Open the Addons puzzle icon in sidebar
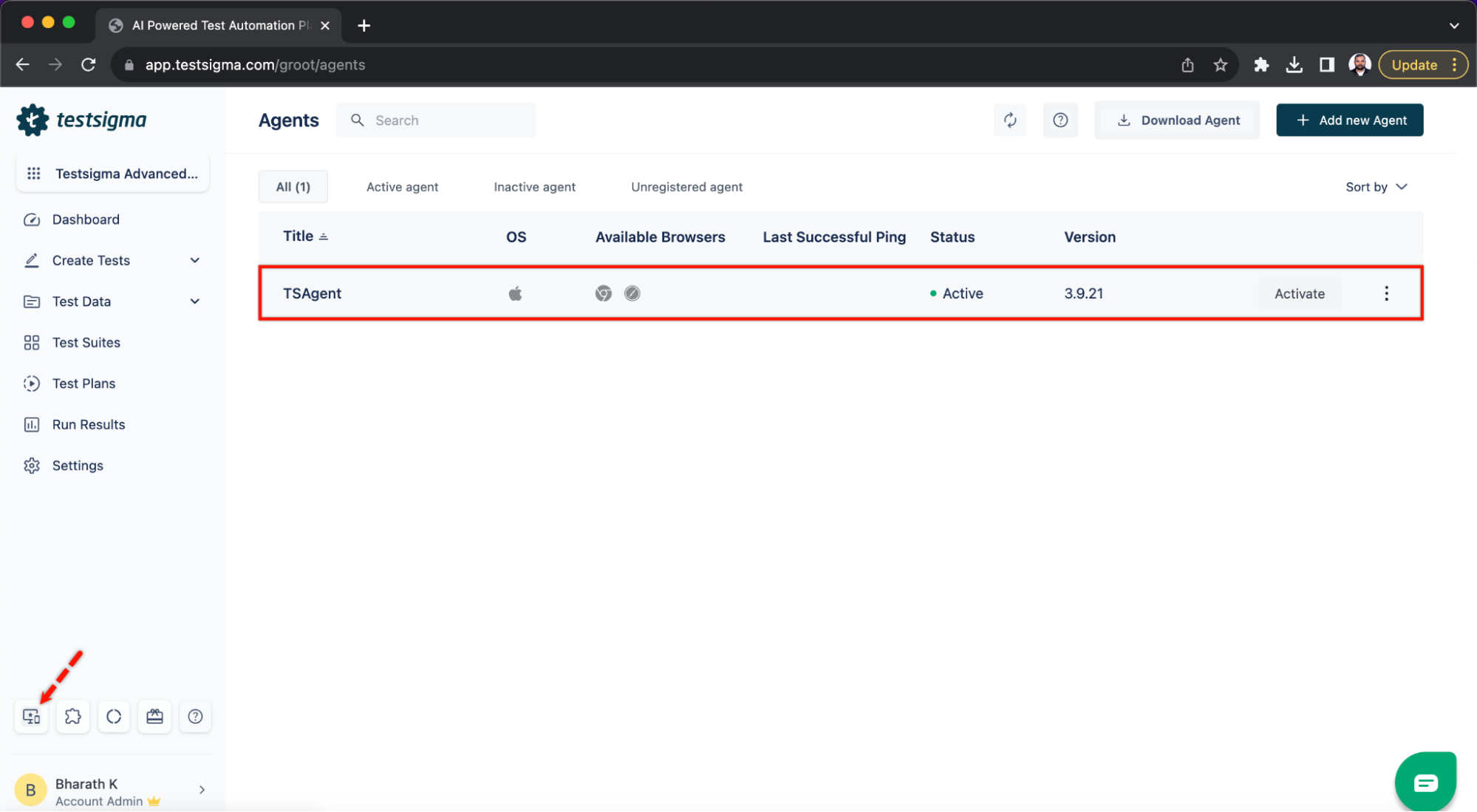The height and width of the screenshot is (812, 1477). click(72, 717)
